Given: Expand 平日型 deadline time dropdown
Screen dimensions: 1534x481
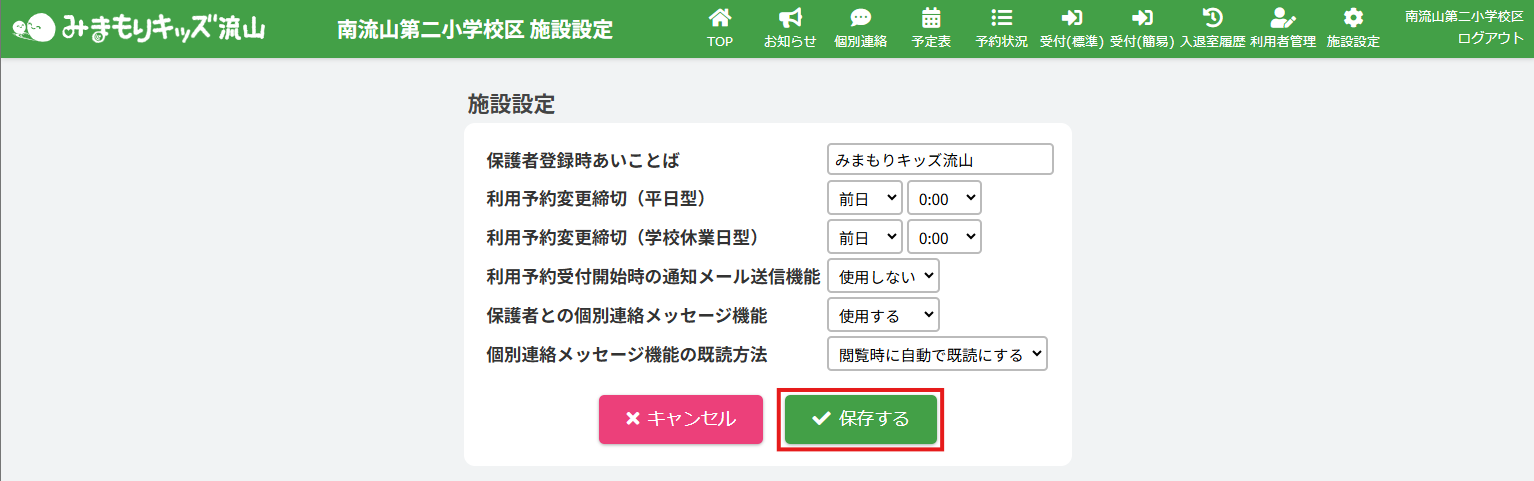Looking at the screenshot, I should click(x=944, y=198).
